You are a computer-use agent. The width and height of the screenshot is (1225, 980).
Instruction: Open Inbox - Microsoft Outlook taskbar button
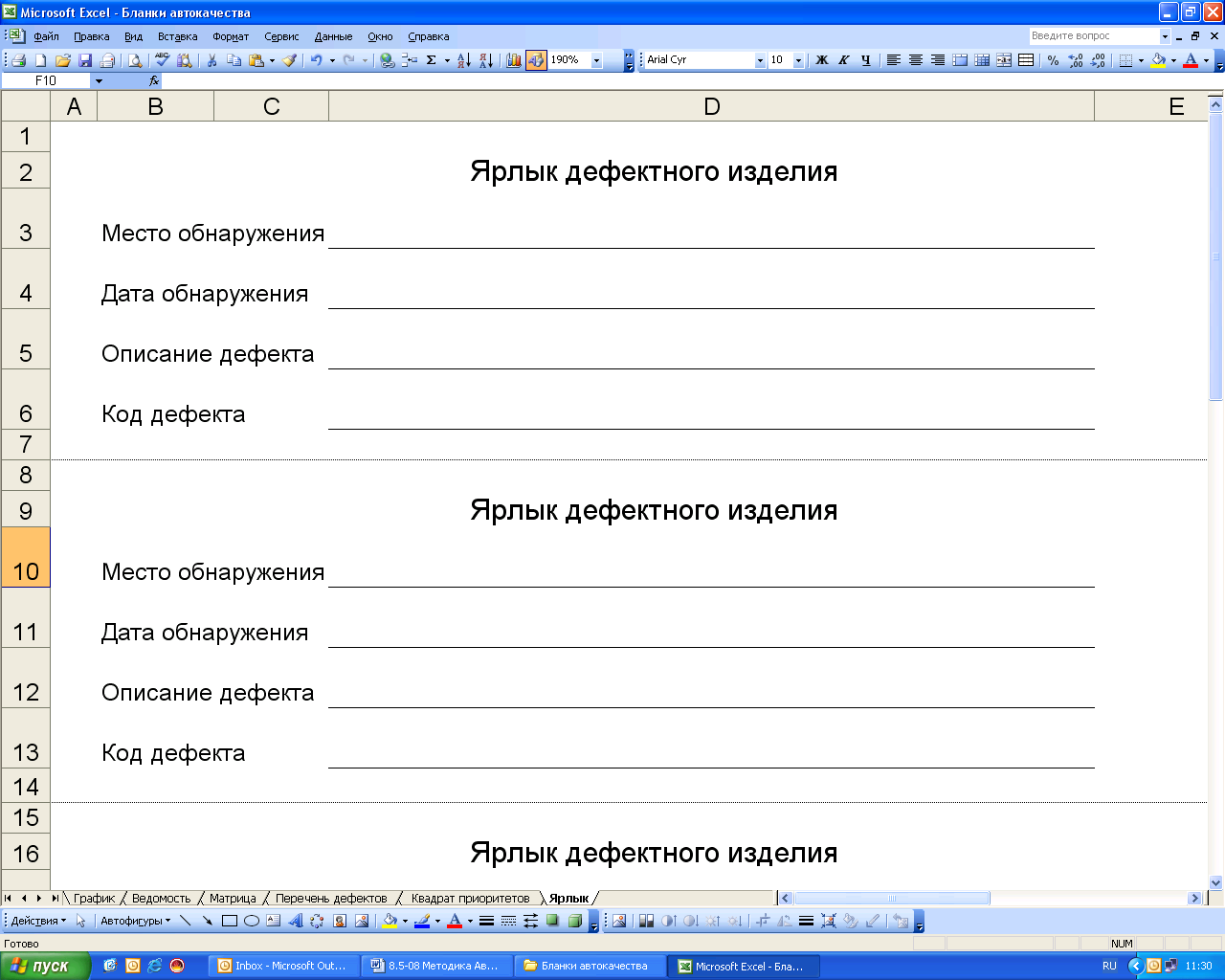[283, 966]
